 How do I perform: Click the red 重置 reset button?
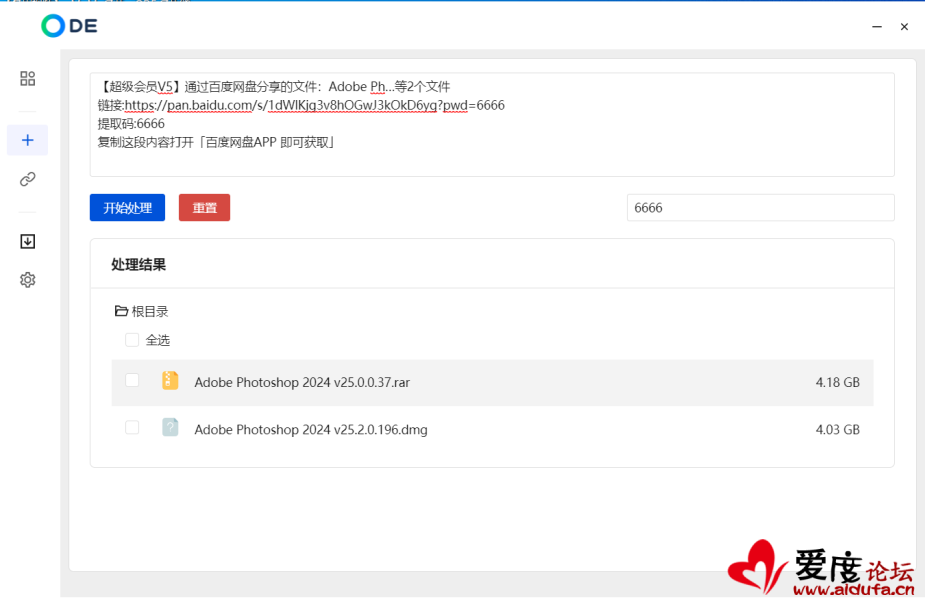[204, 208]
